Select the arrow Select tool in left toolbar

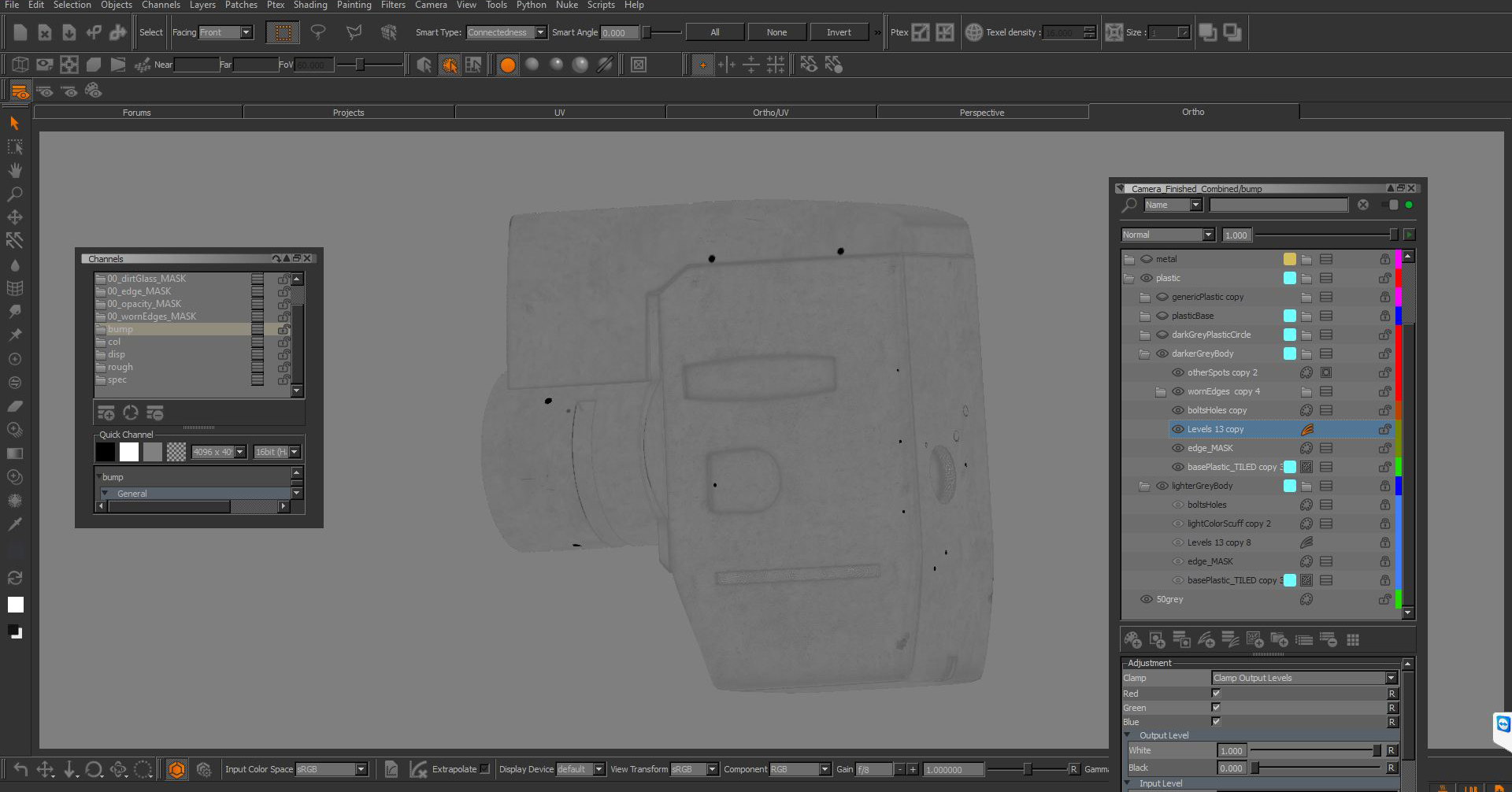pyautogui.click(x=14, y=123)
